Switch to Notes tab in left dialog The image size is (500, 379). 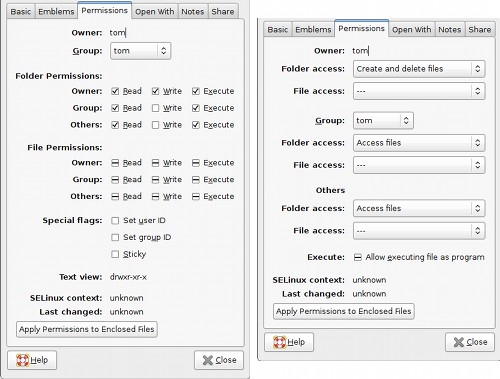coord(193,12)
